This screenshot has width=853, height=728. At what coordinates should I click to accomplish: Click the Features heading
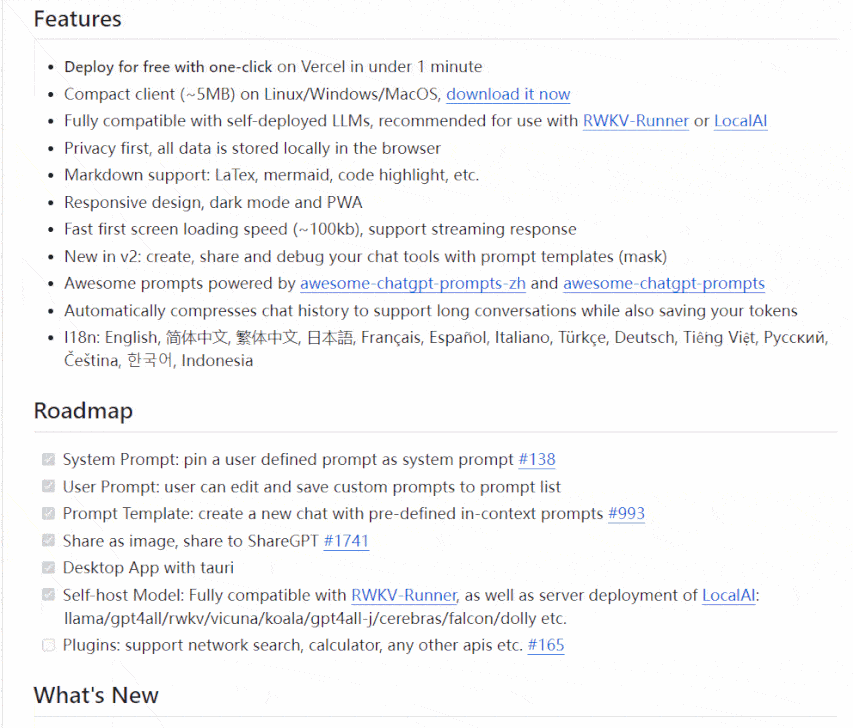click(x=77, y=19)
